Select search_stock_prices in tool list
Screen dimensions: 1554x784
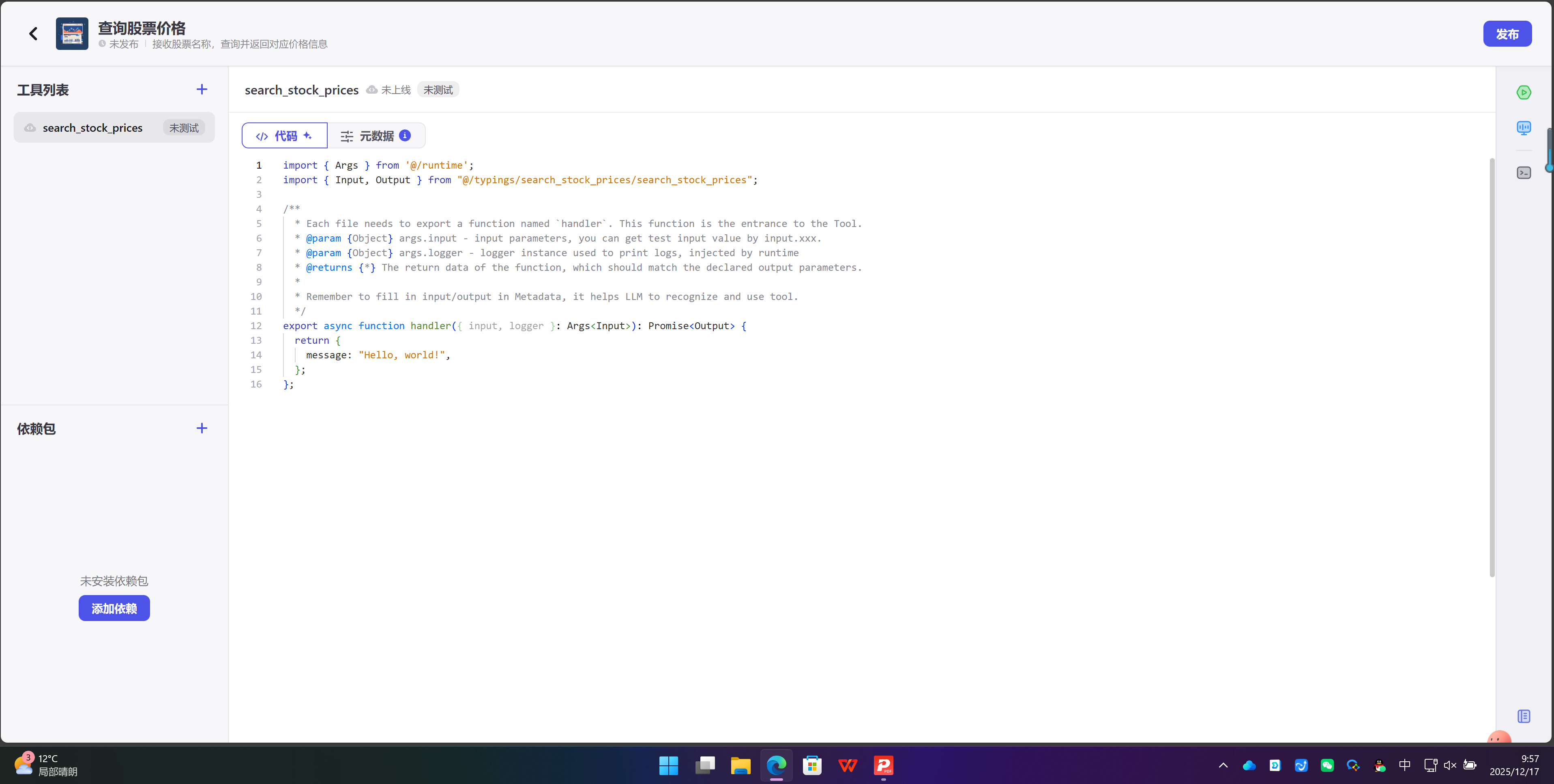(x=93, y=128)
